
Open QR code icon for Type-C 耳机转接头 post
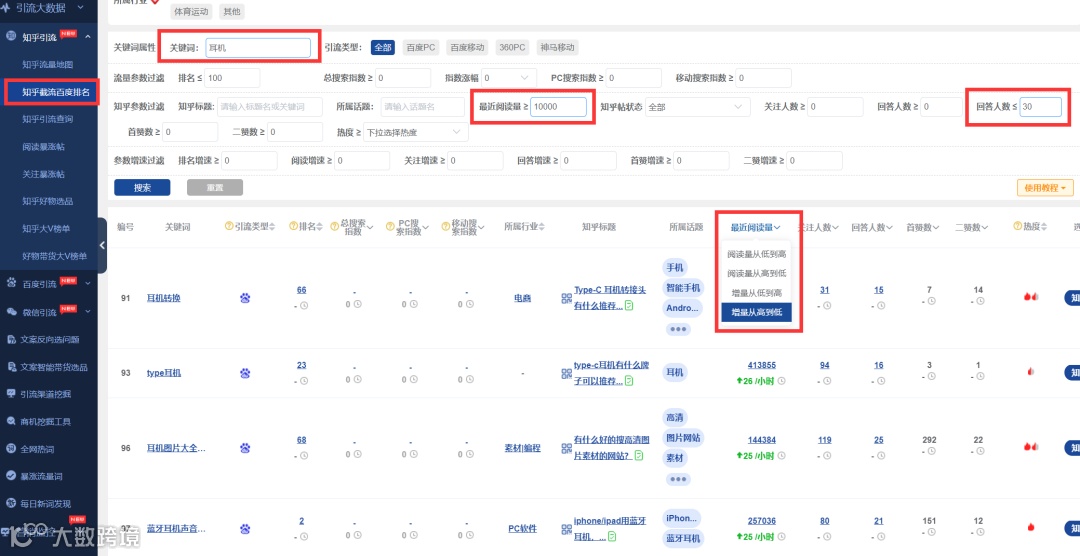tap(566, 298)
